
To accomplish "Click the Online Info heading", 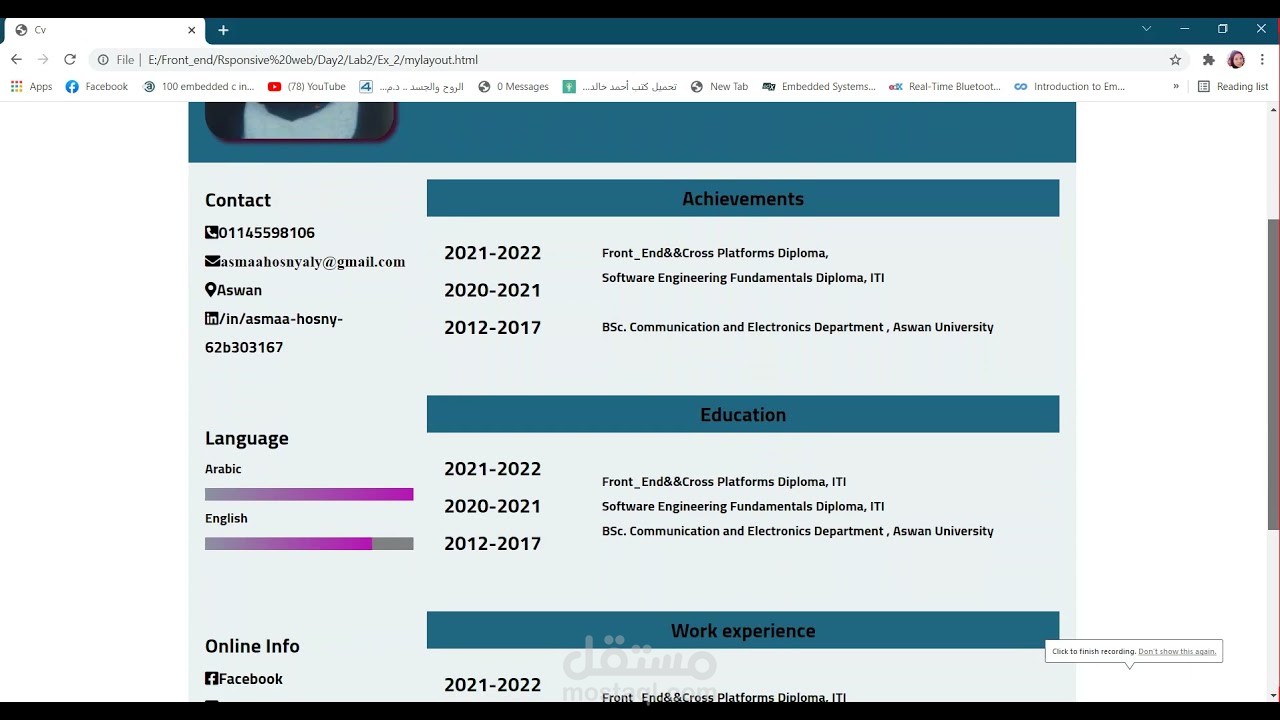I will coord(252,646).
